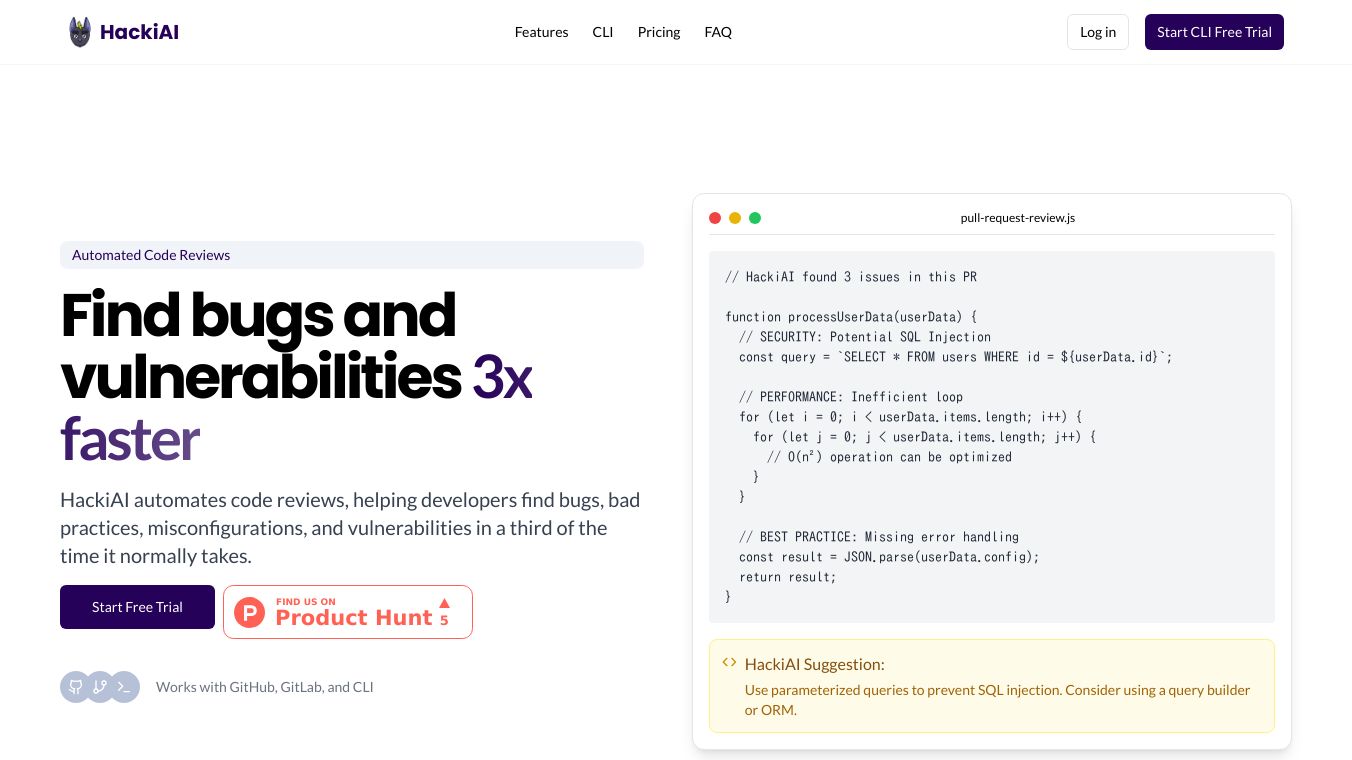
Task: Go to the CLI nav item
Action: tap(603, 32)
